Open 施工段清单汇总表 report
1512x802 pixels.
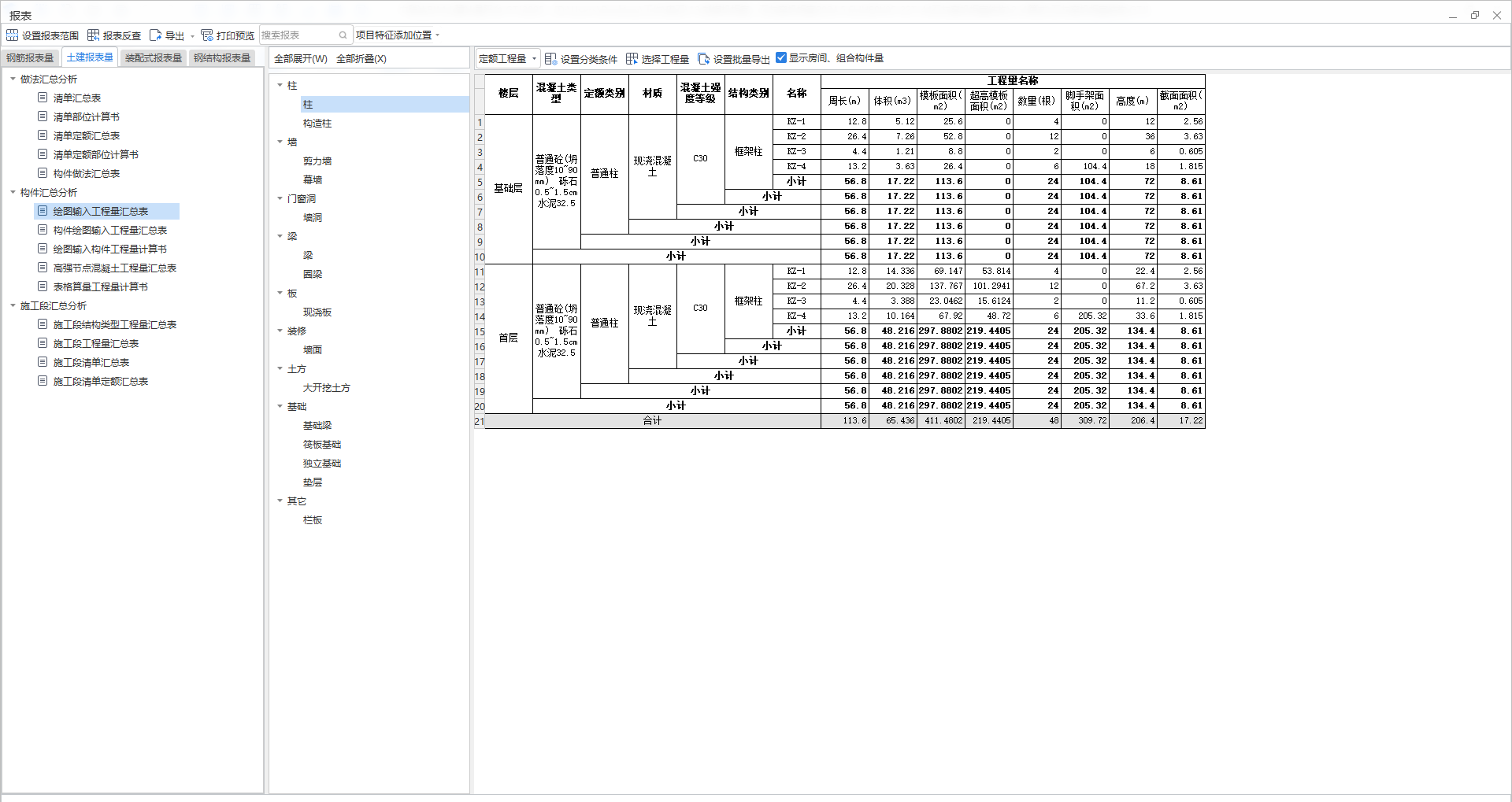point(91,362)
